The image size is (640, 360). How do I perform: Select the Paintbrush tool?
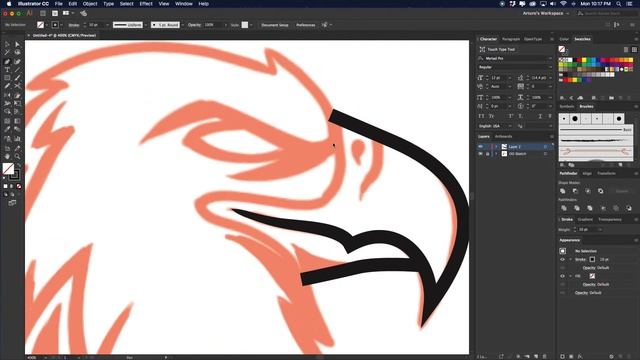pos(17,78)
